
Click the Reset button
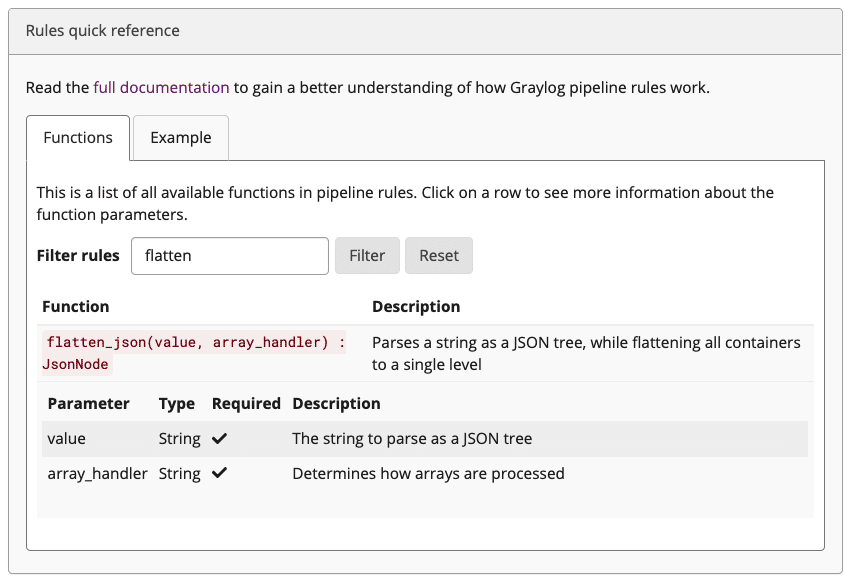click(438, 255)
